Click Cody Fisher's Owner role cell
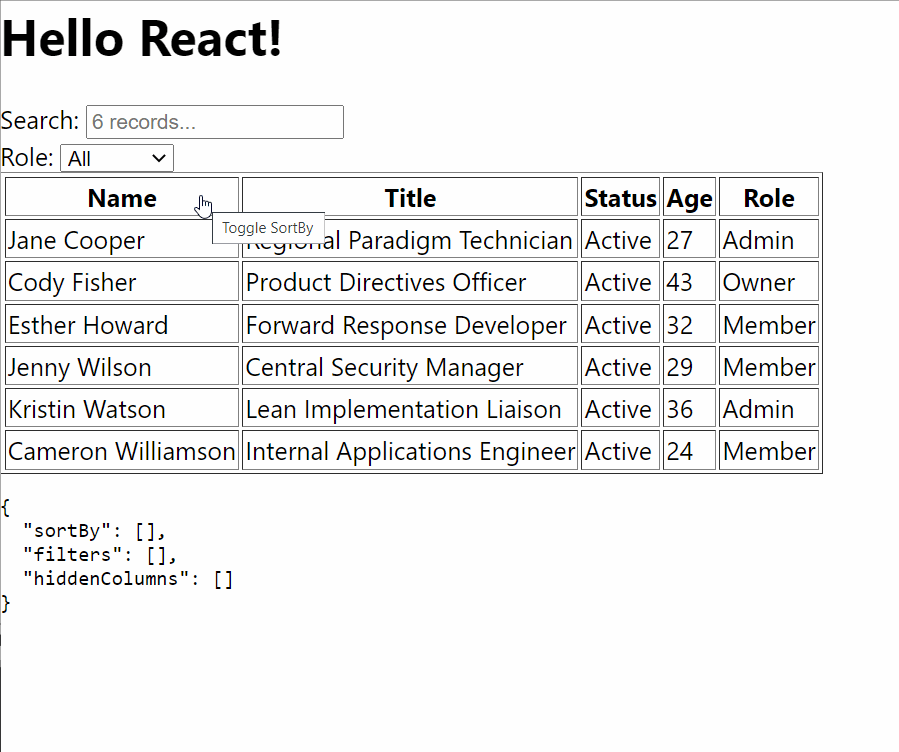 tap(769, 282)
